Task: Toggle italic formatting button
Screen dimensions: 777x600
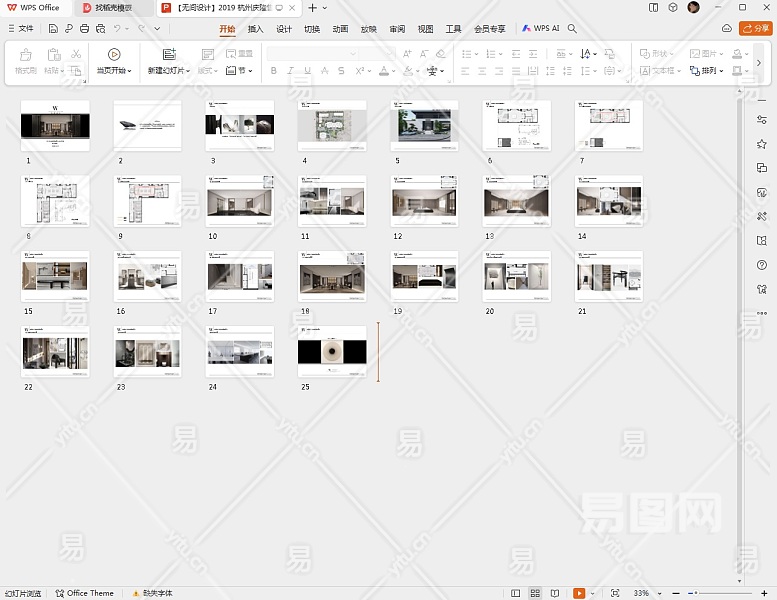Action: pyautogui.click(x=290, y=71)
